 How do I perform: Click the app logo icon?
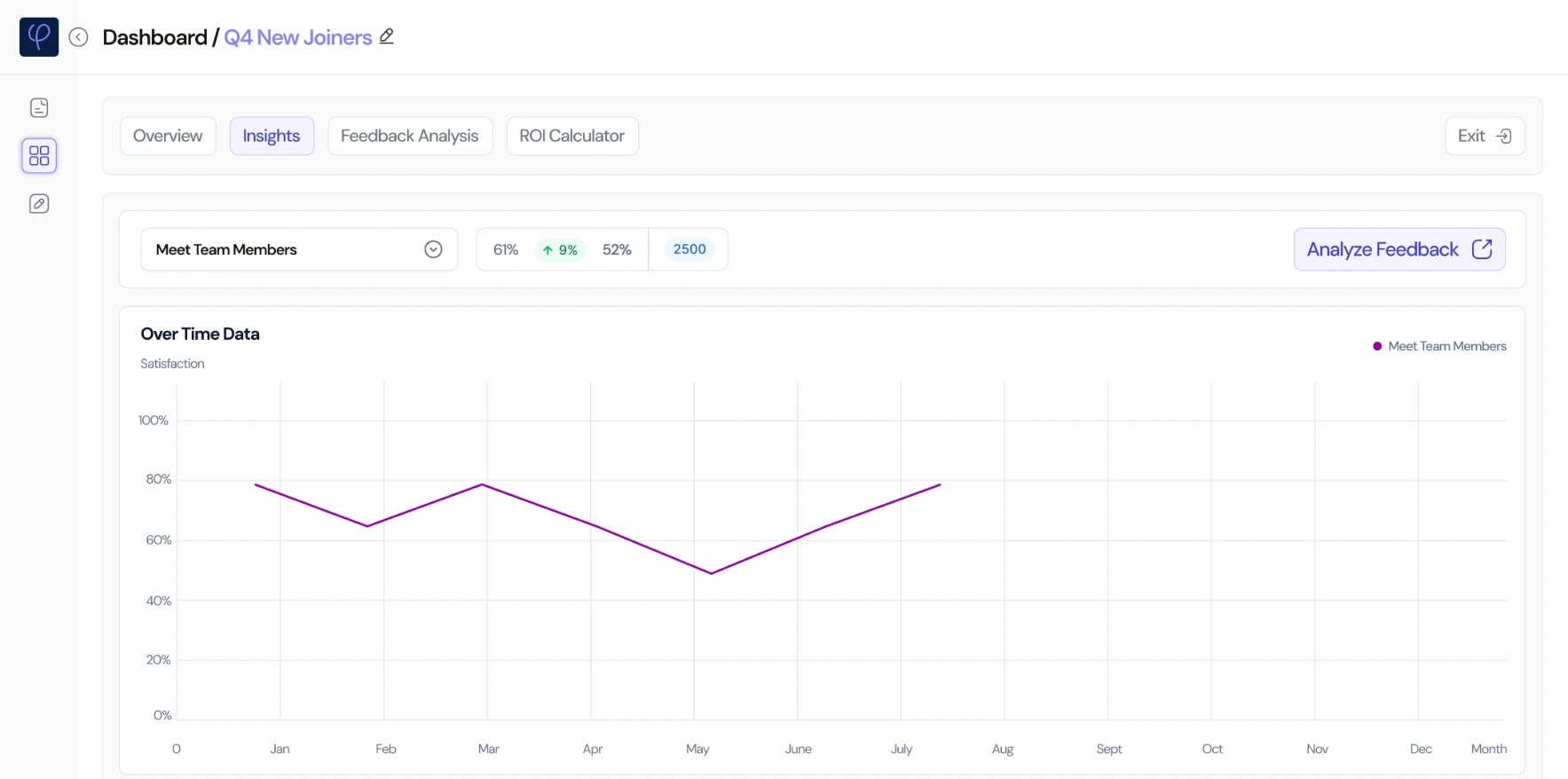39,37
